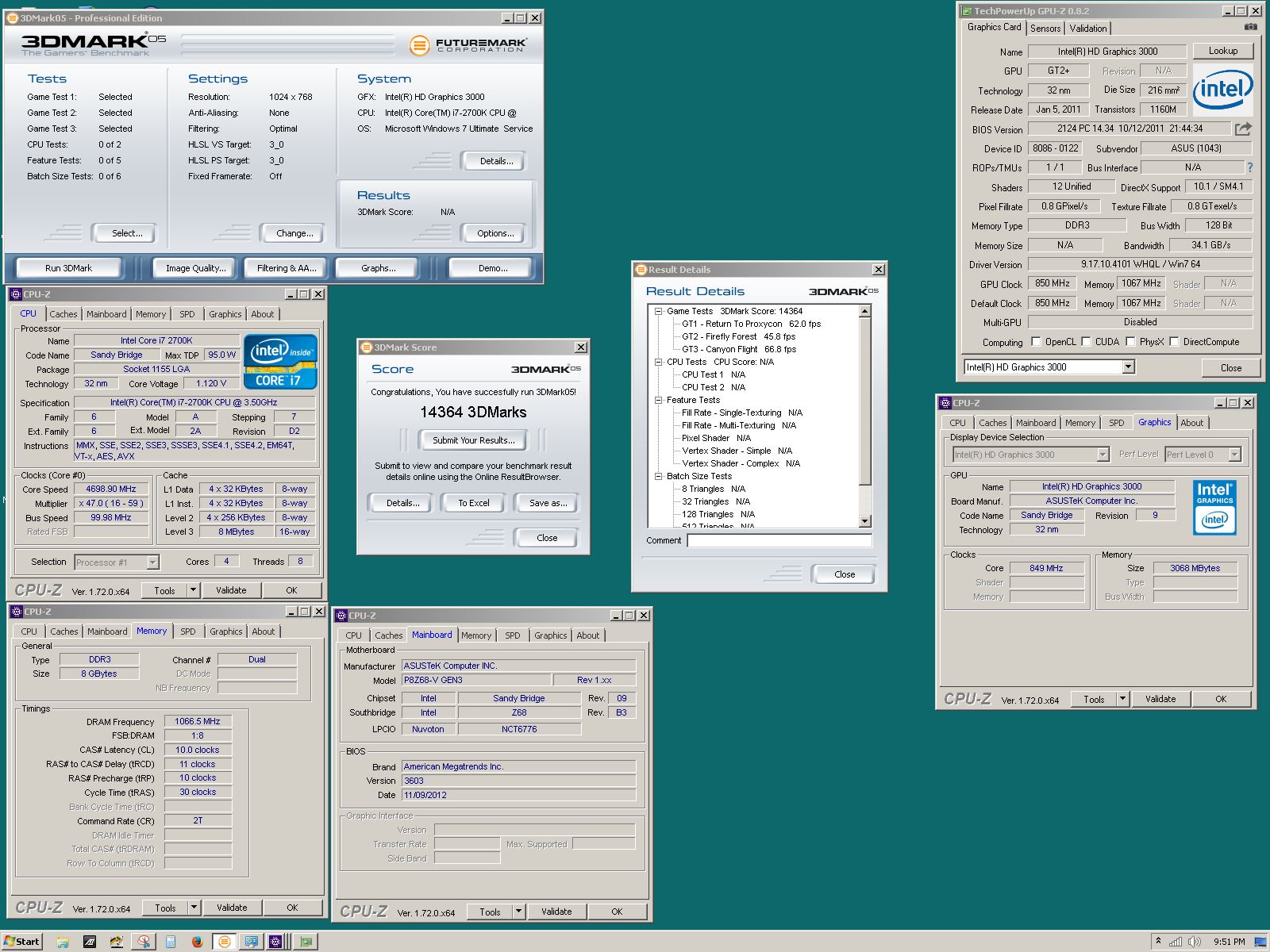The width and height of the screenshot is (1270, 952).
Task: Click the Intel Graphics badge in CPU-Z Graphics window
Action: click(x=1214, y=506)
